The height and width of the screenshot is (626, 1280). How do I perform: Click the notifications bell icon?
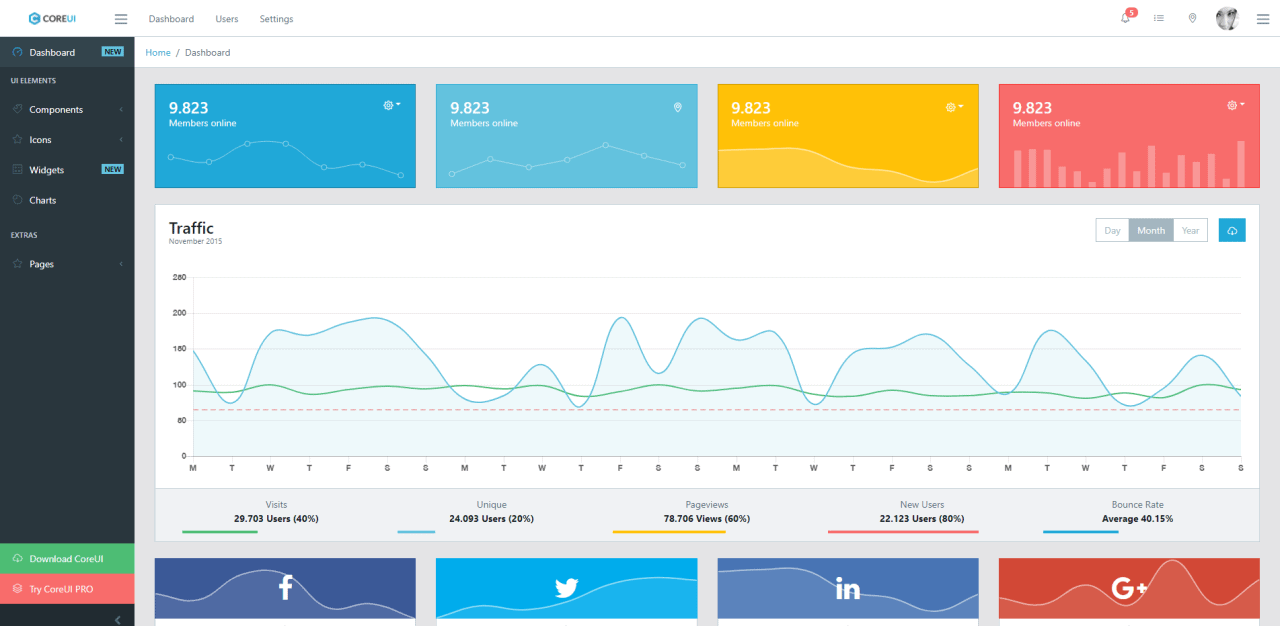pos(1125,18)
